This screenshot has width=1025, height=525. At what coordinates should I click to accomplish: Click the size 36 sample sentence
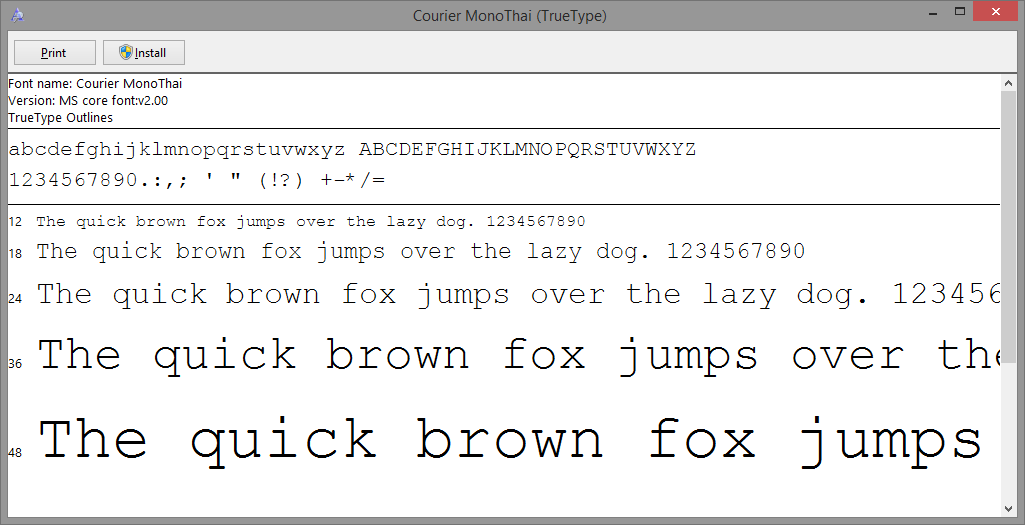tap(518, 356)
